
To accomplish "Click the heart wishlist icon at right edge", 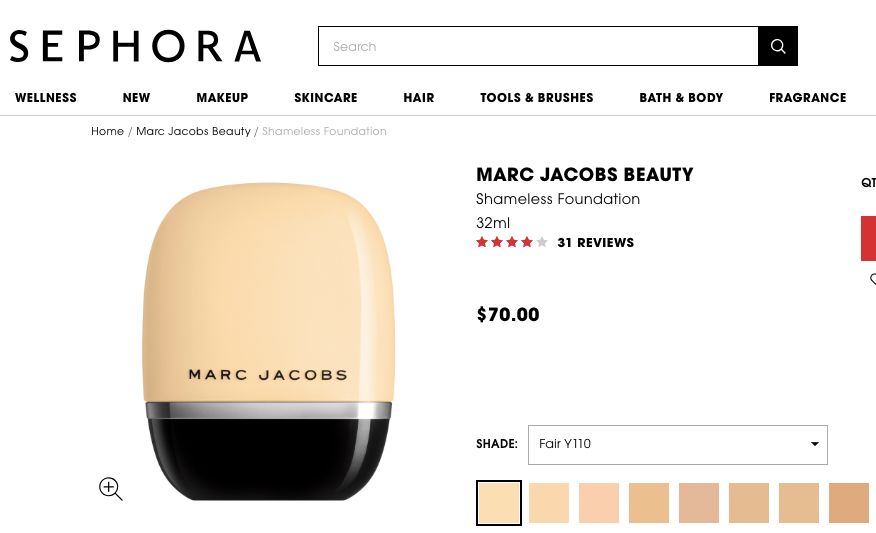I will pos(873,279).
